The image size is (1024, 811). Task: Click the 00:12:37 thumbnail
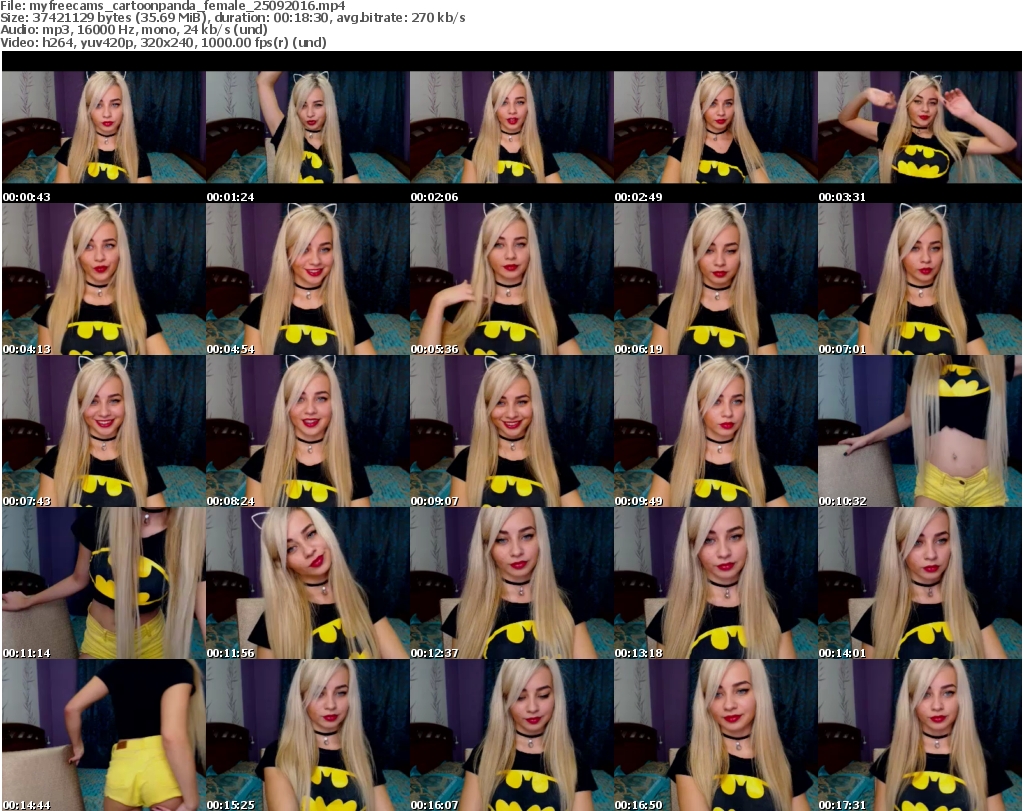pyautogui.click(x=511, y=583)
